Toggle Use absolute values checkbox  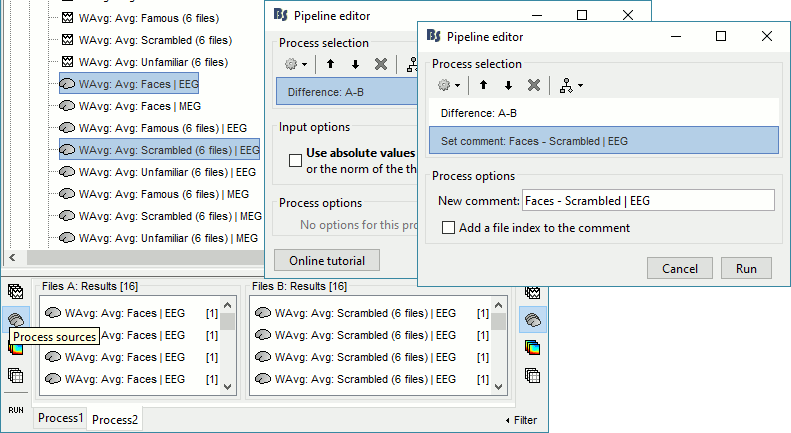(295, 160)
